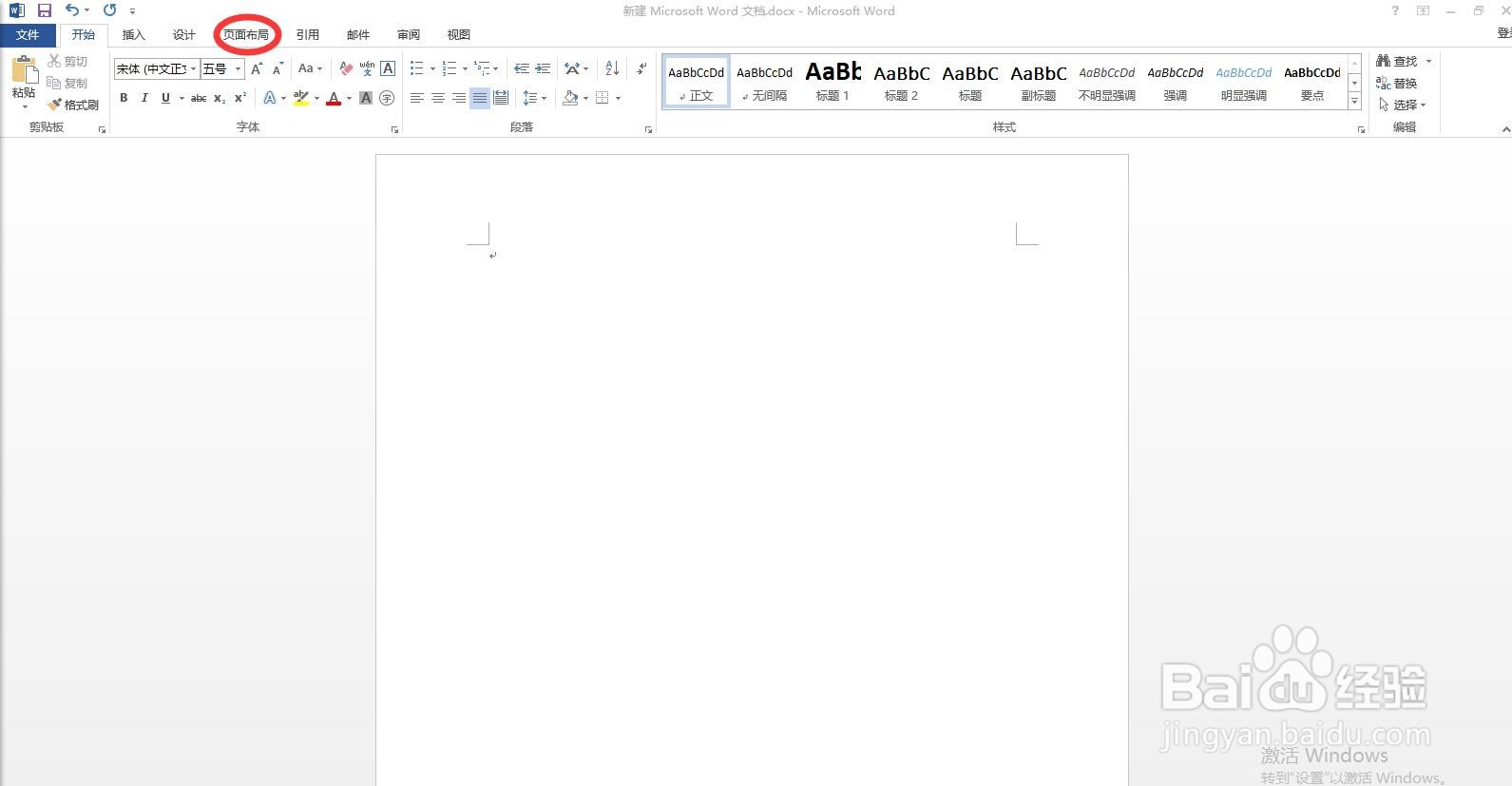
Task: Apply red font color
Action: [x=334, y=98]
